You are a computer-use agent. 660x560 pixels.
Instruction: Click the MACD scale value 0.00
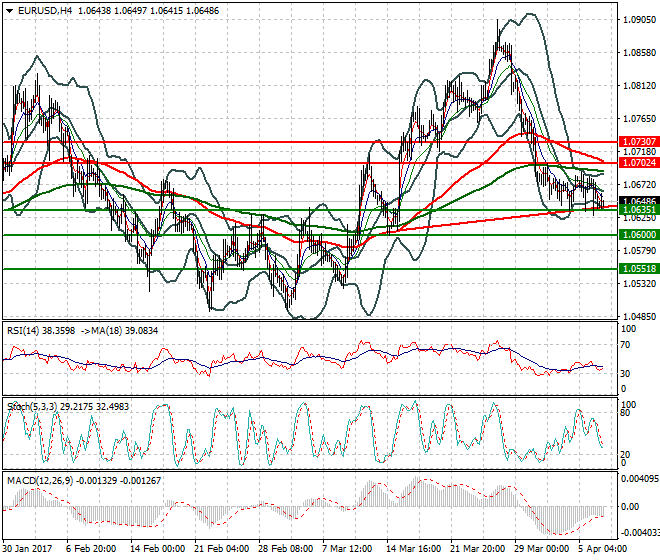click(630, 507)
